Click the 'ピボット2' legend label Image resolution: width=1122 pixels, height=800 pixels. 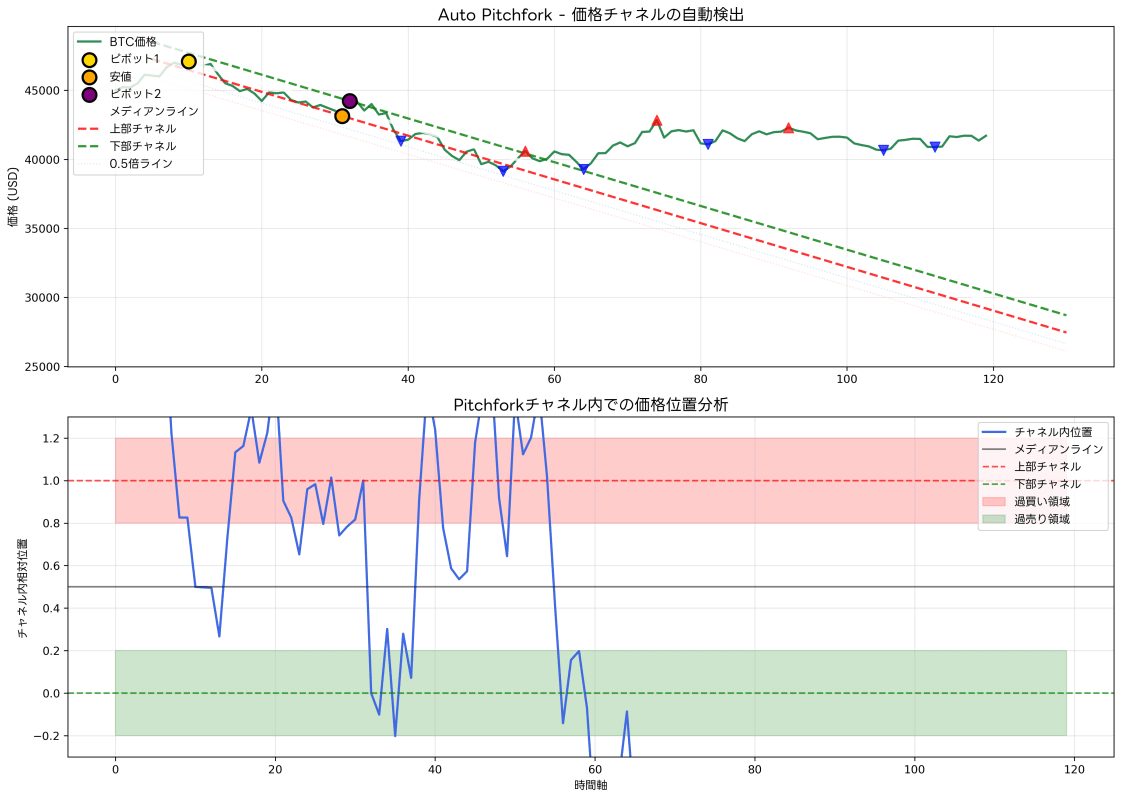[x=135, y=94]
